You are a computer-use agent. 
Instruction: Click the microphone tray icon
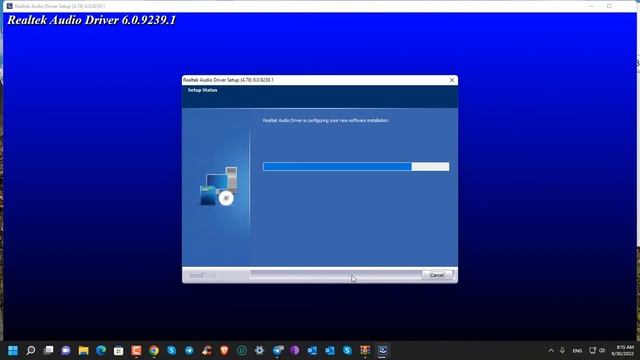pos(562,351)
